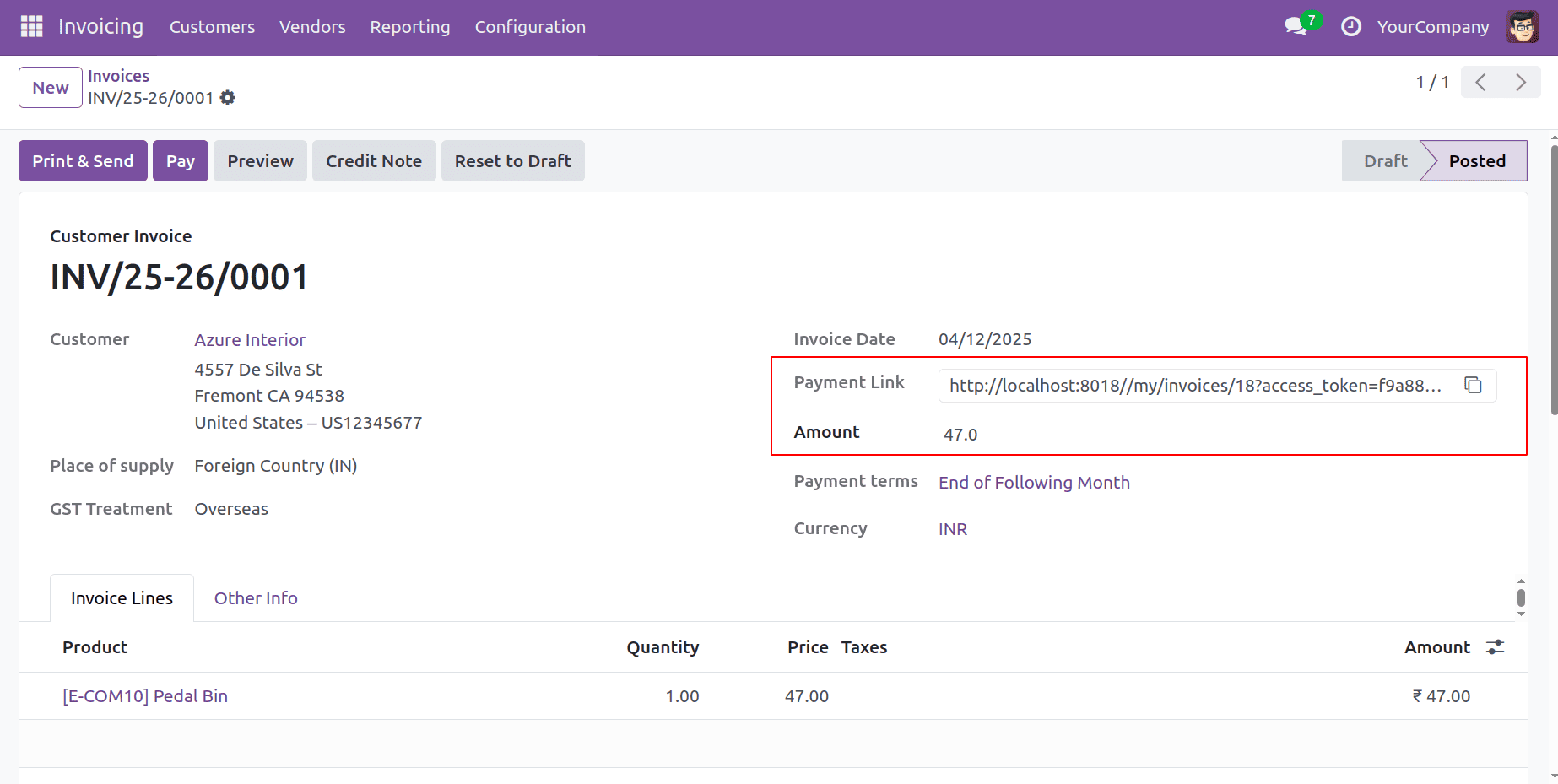Open the Configuration menu

click(530, 27)
